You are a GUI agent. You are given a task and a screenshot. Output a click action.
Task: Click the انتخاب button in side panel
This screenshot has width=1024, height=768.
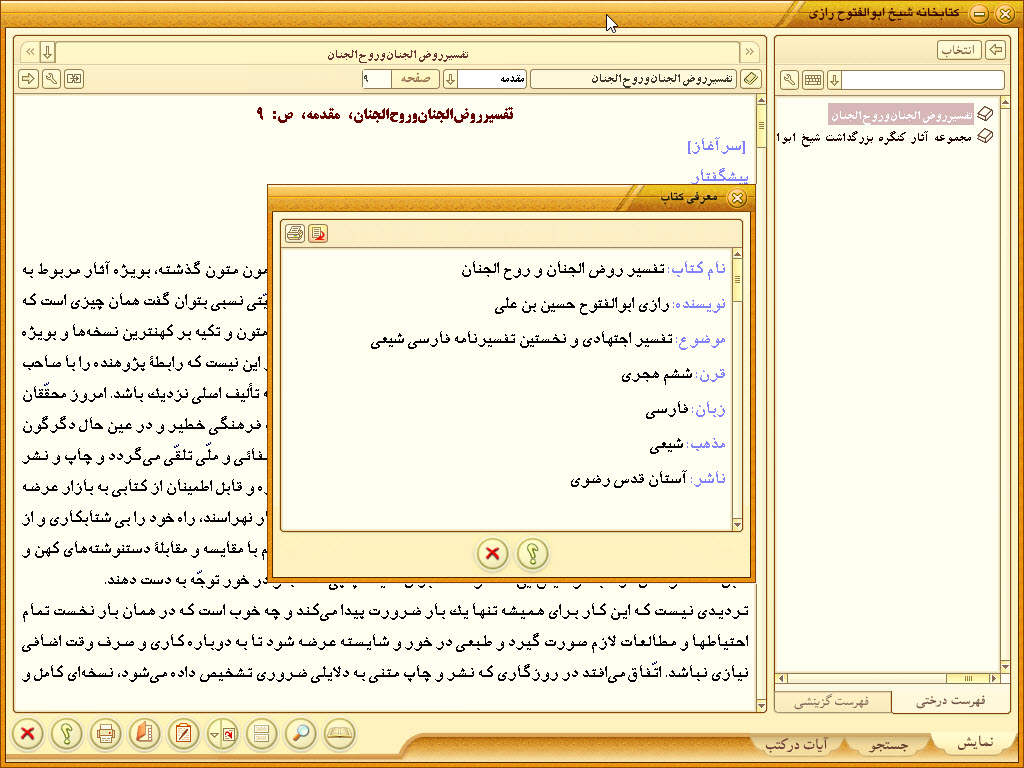pyautogui.click(x=959, y=50)
